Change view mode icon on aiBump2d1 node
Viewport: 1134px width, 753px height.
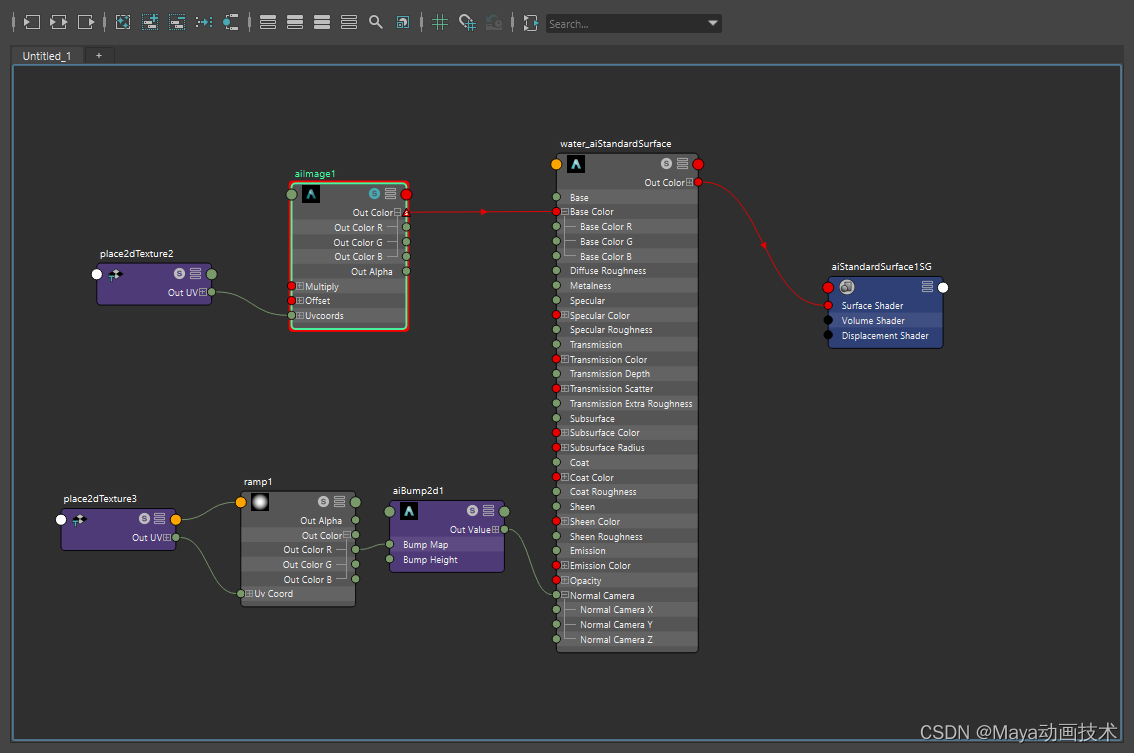coord(488,511)
